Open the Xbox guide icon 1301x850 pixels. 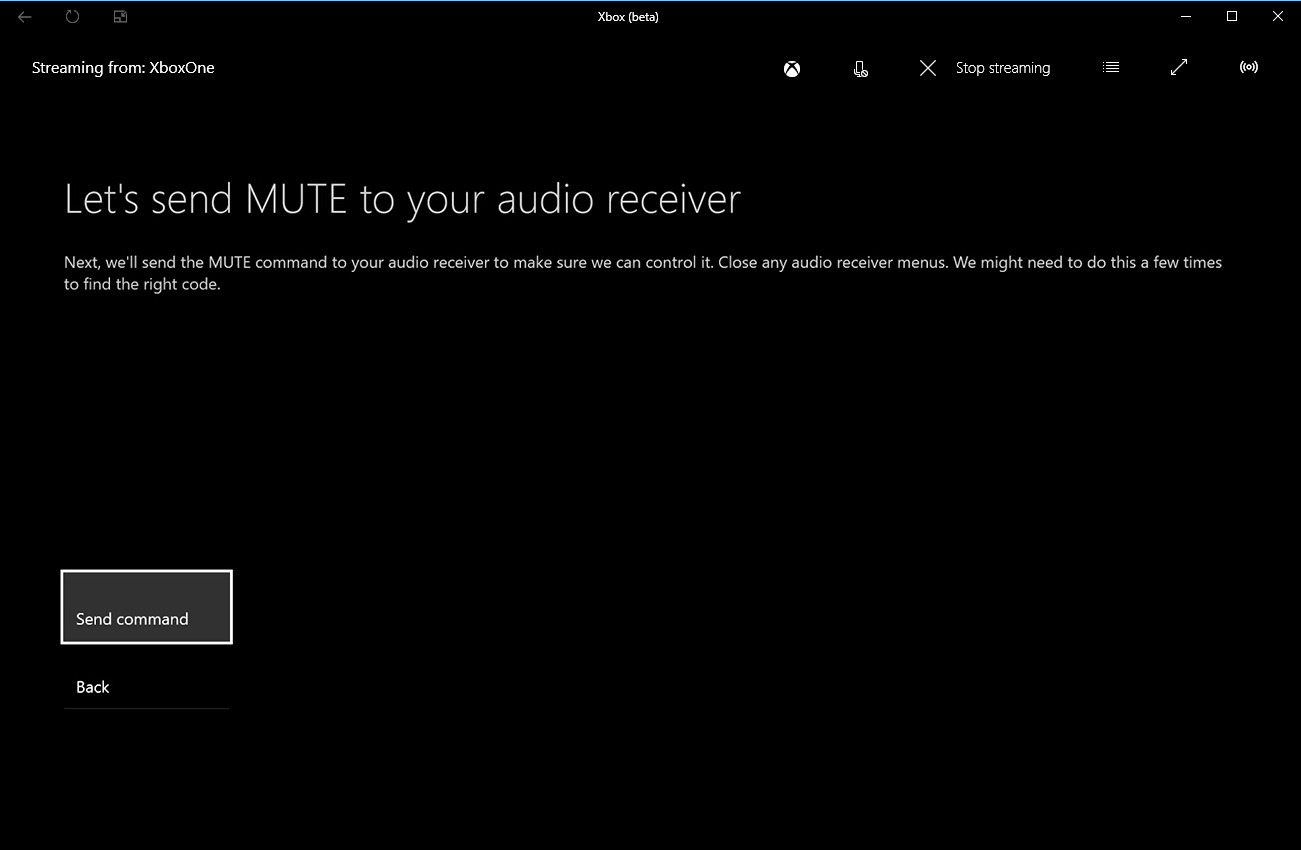pyautogui.click(x=791, y=68)
